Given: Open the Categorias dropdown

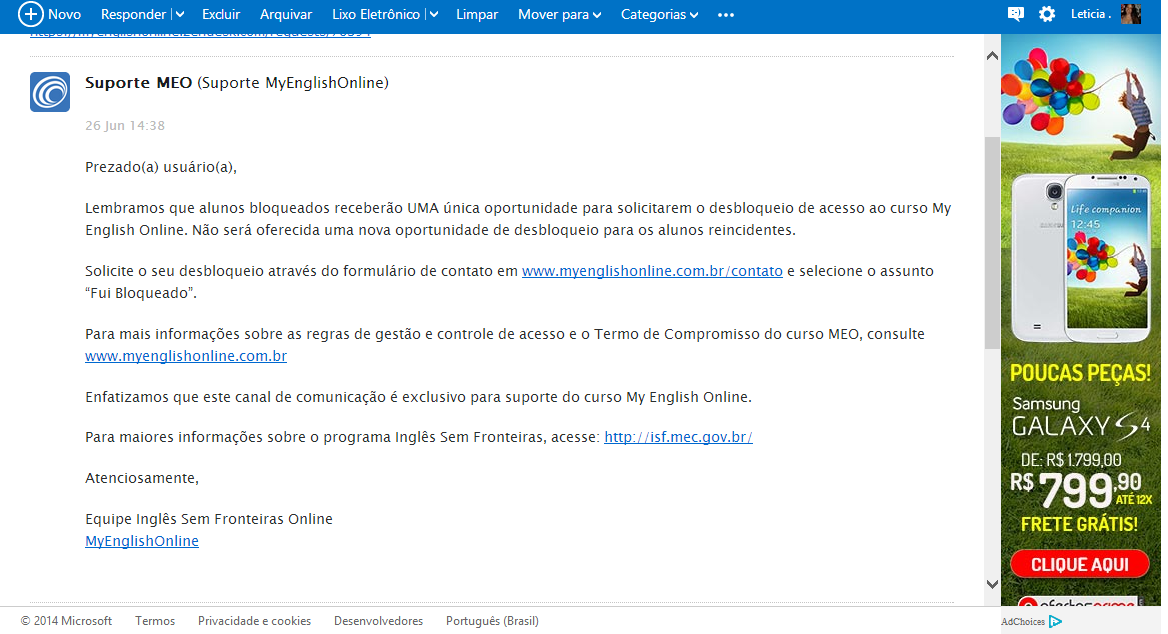Looking at the screenshot, I should (659, 15).
